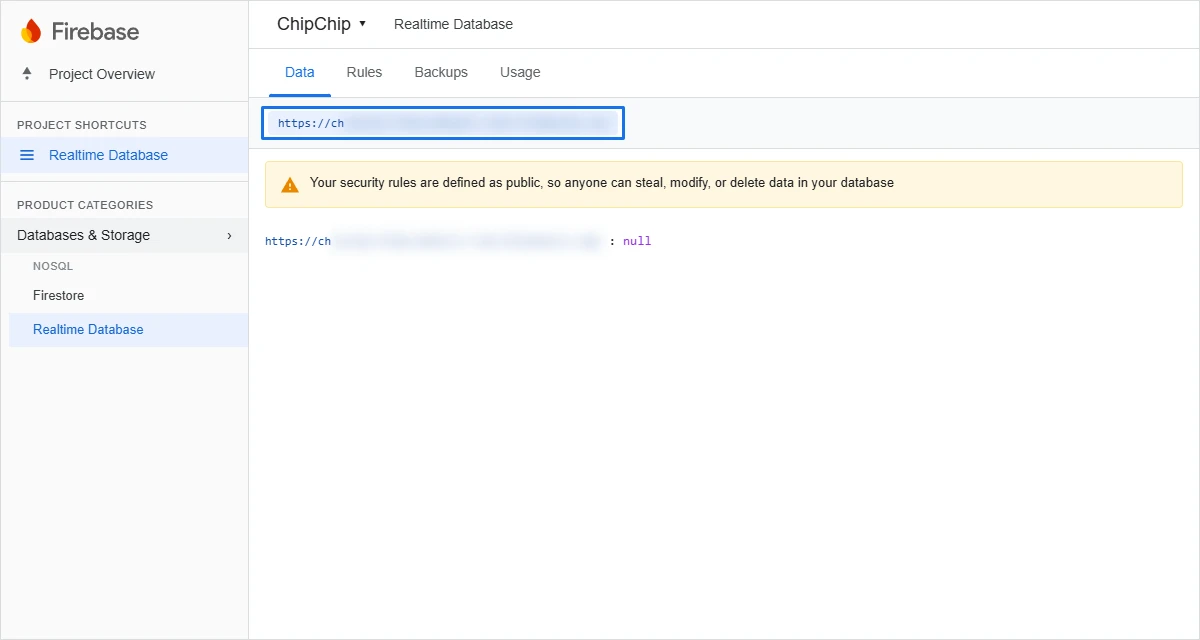The image size is (1200, 640).
Task: Click the null value in data tree
Action: [637, 241]
